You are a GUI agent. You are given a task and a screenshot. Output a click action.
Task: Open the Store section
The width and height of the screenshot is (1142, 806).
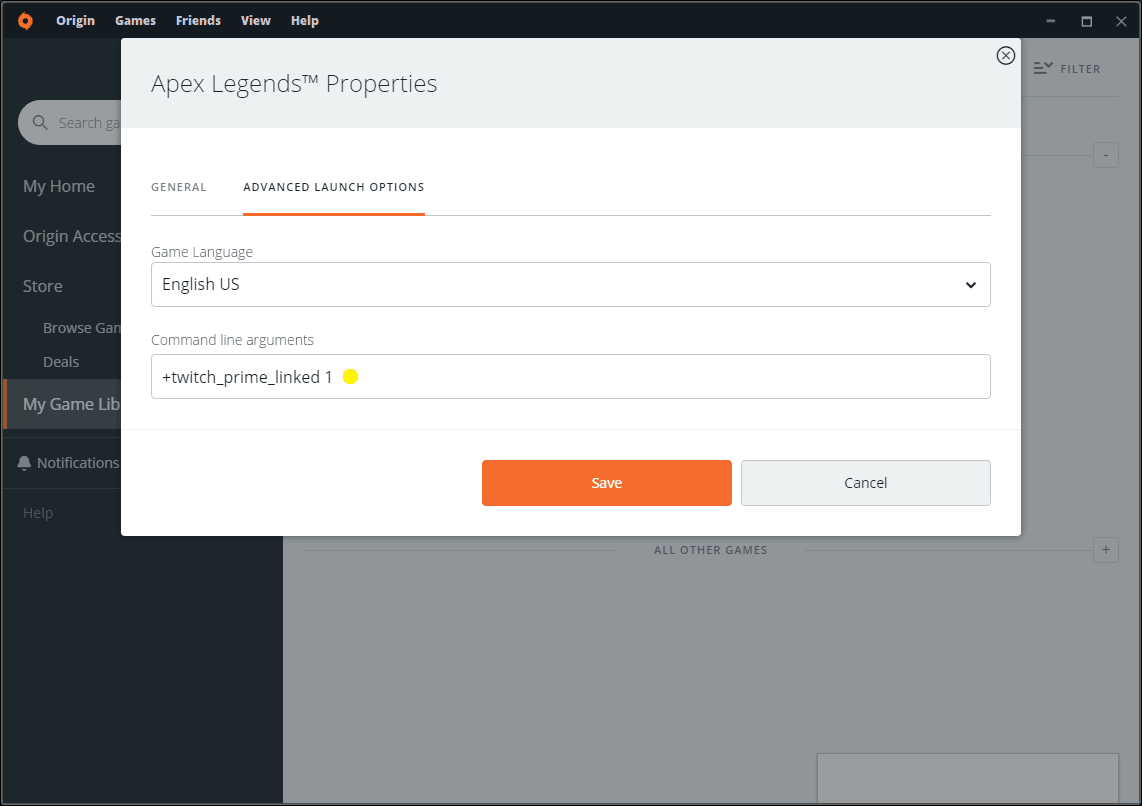pos(42,286)
